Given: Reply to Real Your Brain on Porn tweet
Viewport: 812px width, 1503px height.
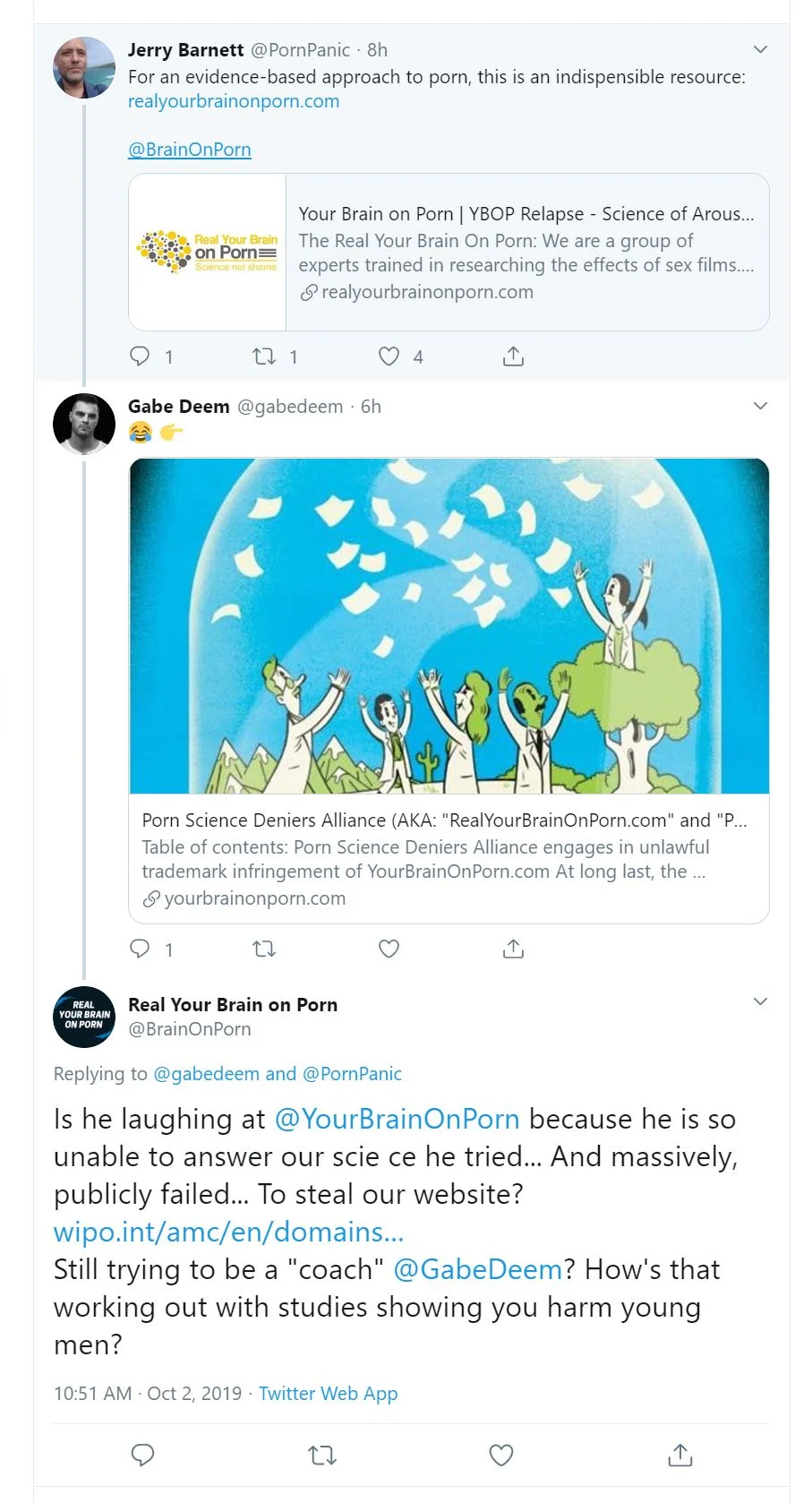Looking at the screenshot, I should 143,1456.
